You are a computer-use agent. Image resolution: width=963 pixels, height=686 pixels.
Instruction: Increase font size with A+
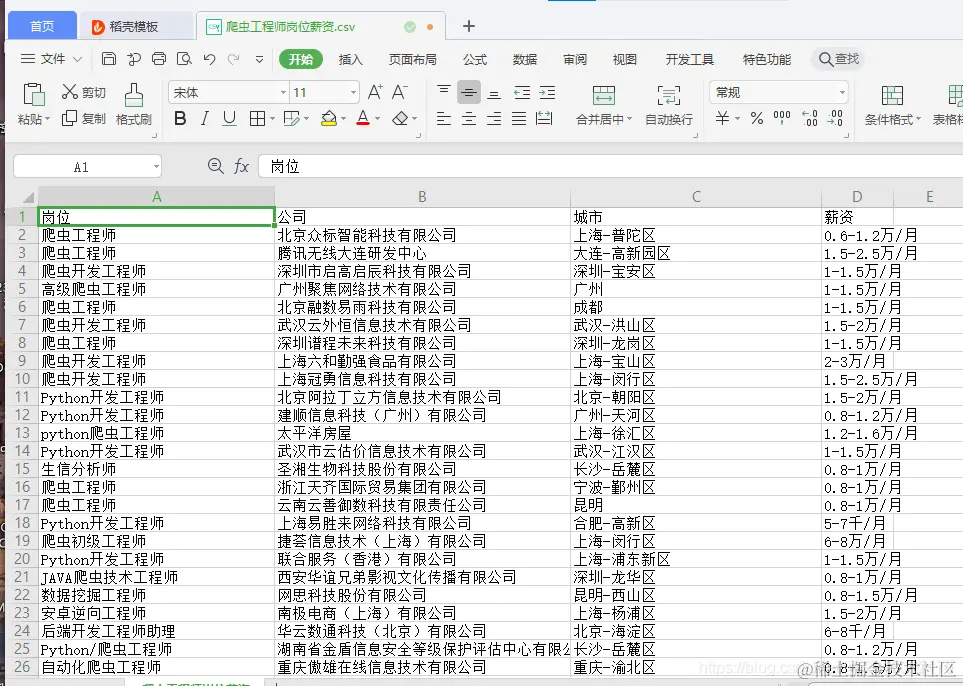tap(375, 93)
